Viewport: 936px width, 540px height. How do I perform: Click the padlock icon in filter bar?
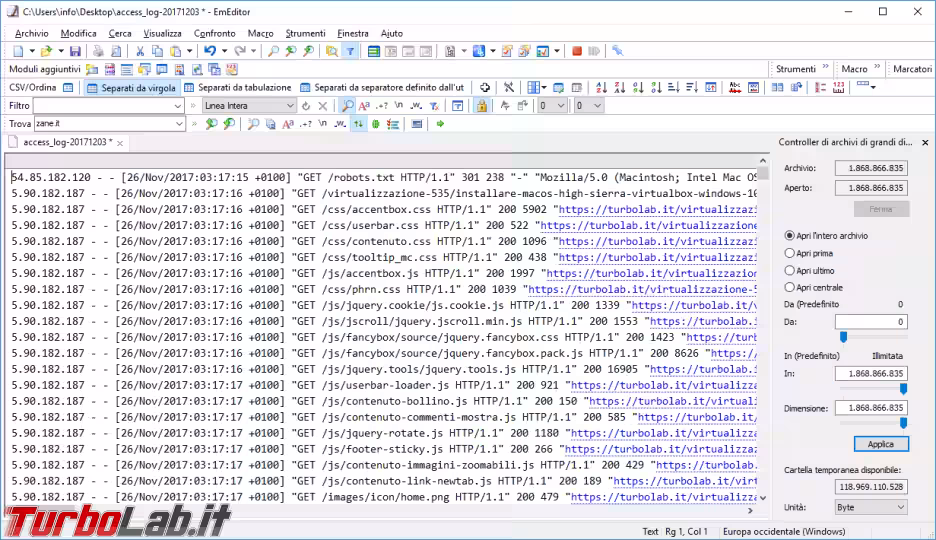pos(481,106)
